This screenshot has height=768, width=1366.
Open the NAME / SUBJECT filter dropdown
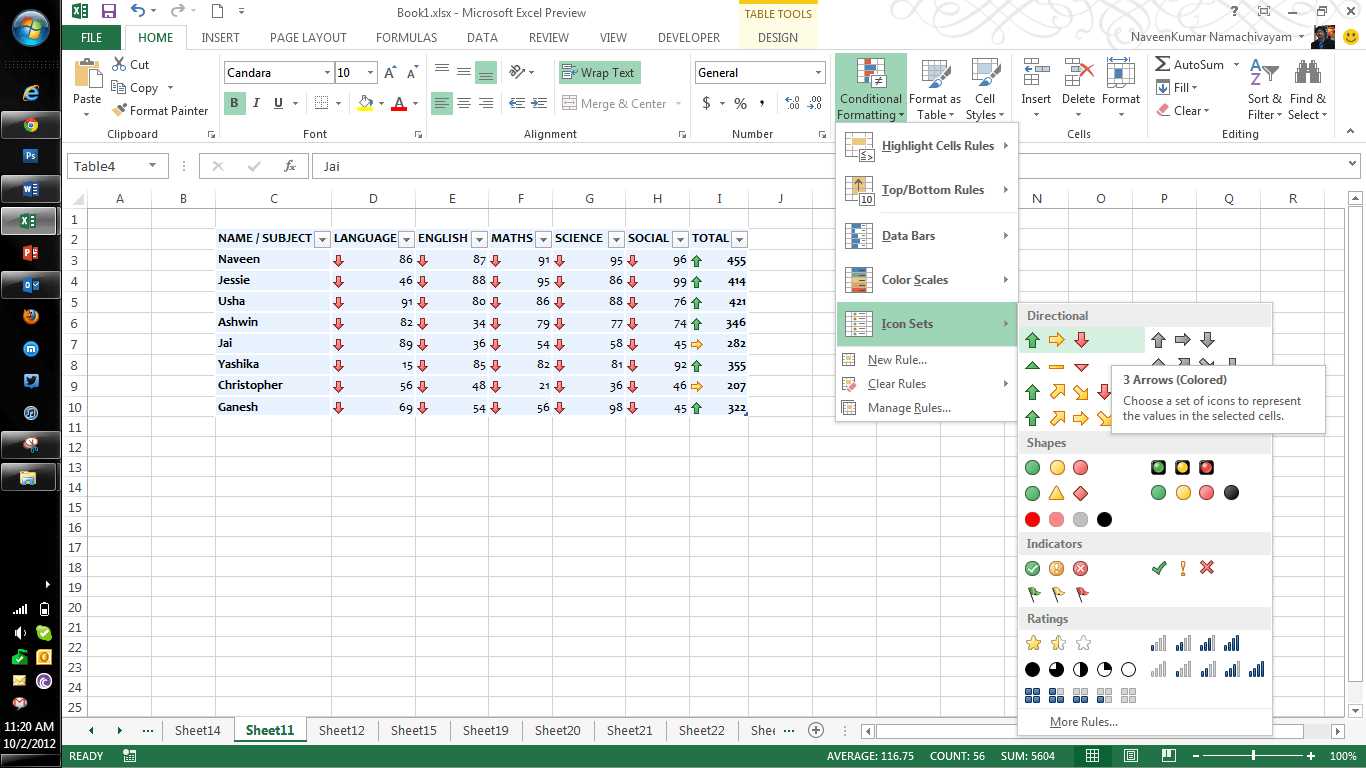pyautogui.click(x=322, y=239)
